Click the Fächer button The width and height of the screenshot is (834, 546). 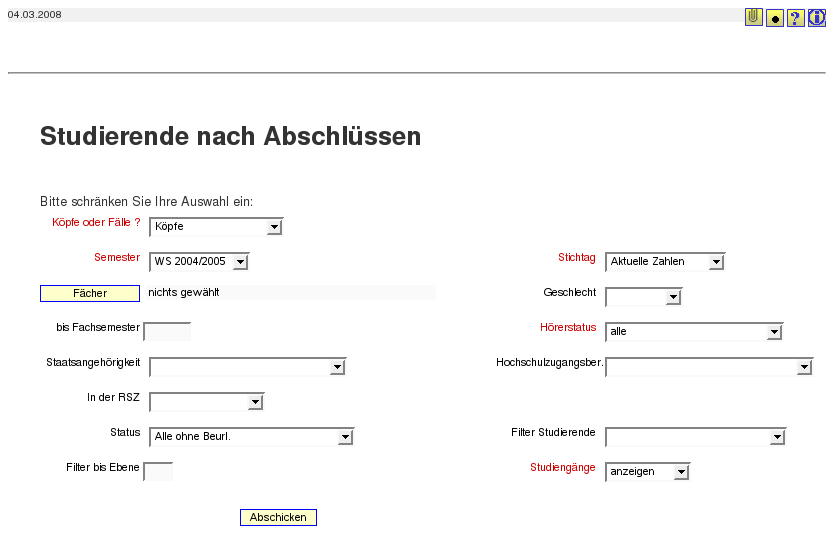tap(90, 293)
